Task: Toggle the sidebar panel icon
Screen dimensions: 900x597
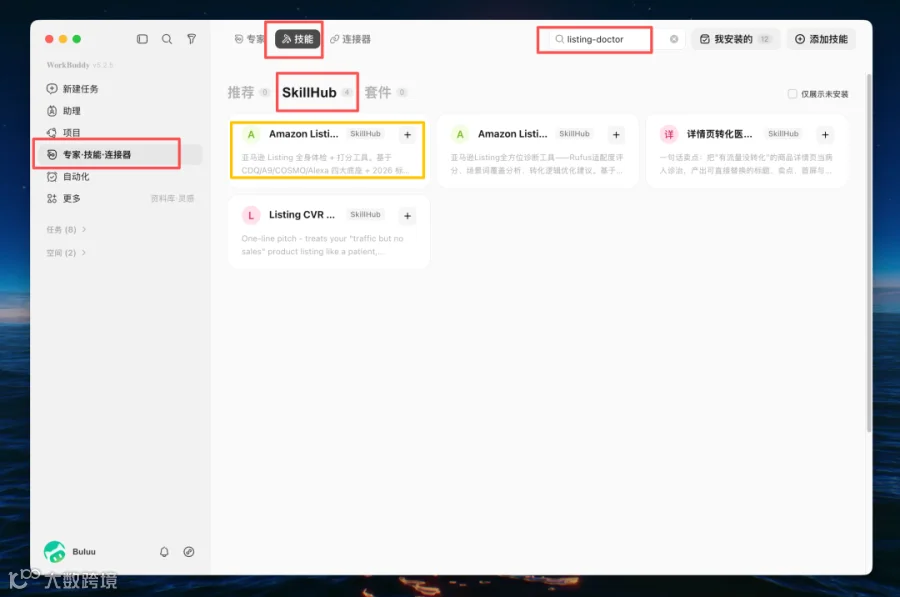Action: pyautogui.click(x=142, y=39)
